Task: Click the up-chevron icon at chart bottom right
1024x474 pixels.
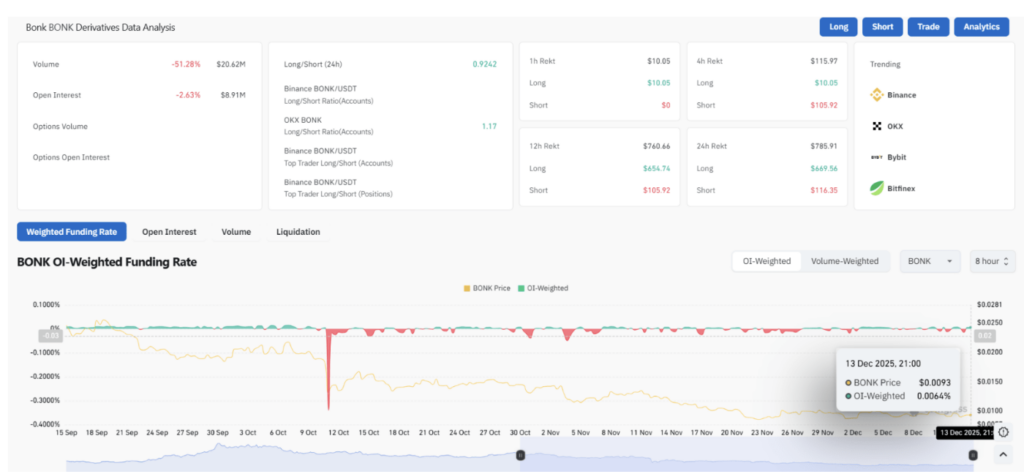Action: [x=1004, y=456]
